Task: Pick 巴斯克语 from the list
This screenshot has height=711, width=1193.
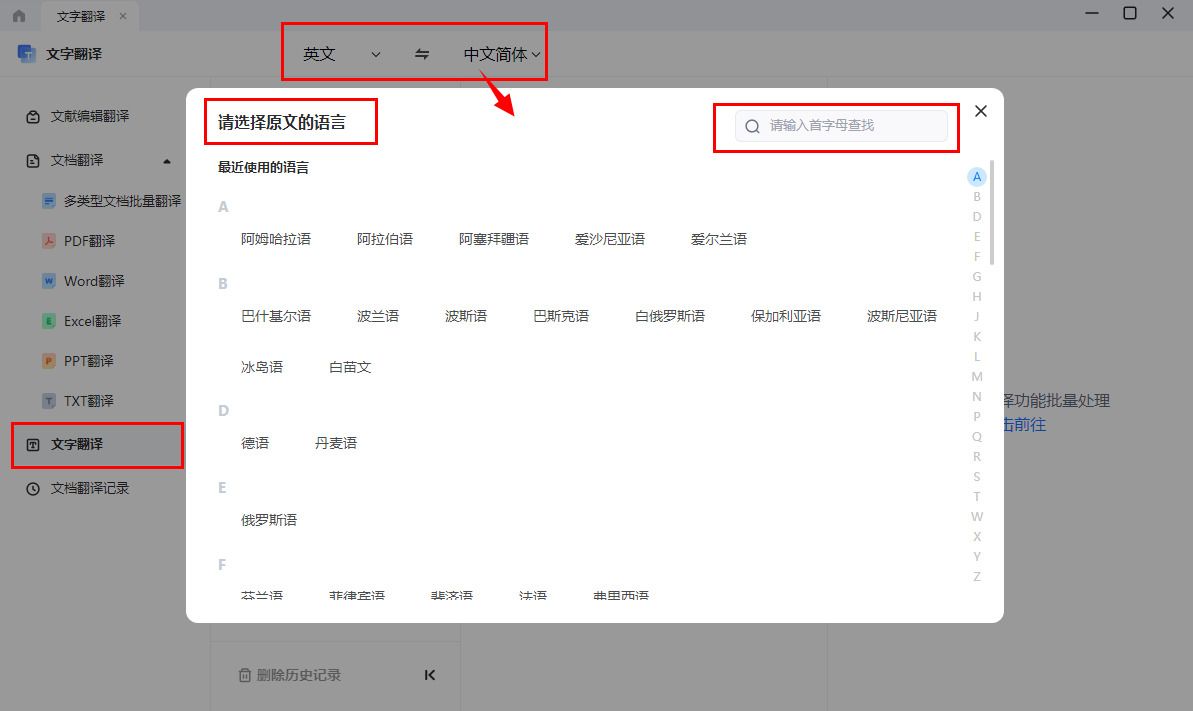Action: coord(562,316)
